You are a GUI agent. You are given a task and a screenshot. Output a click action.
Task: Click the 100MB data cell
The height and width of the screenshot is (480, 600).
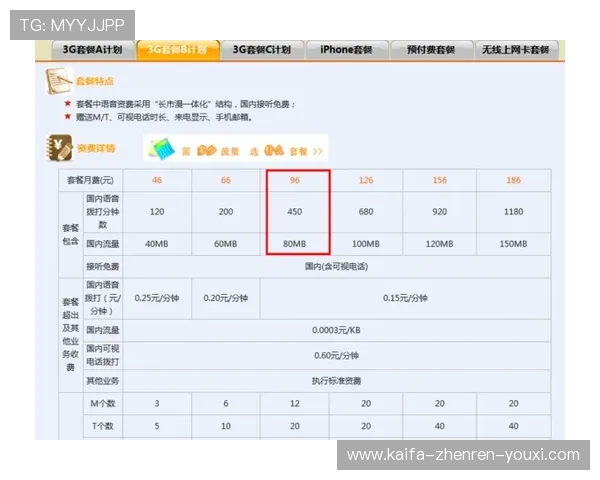(x=366, y=244)
